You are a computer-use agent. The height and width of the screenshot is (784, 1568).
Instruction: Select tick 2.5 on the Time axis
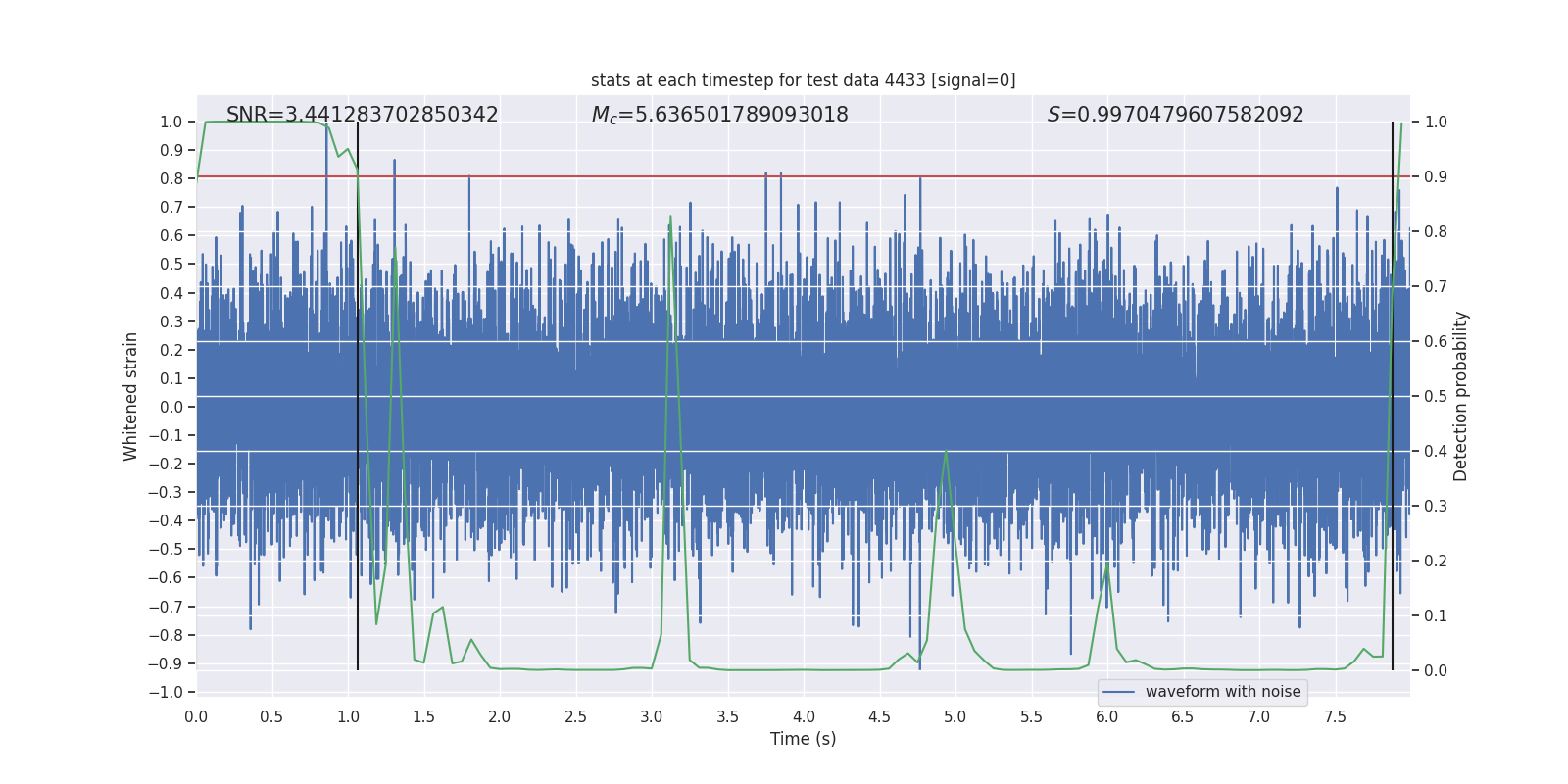tap(575, 716)
